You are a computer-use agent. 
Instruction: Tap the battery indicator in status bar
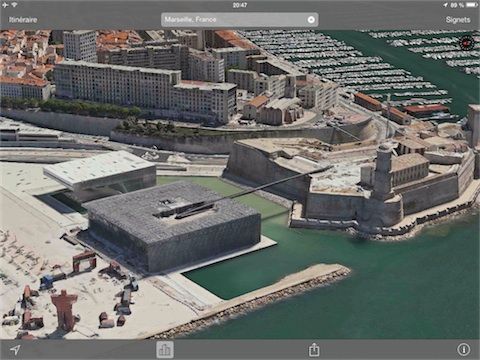coord(472,5)
